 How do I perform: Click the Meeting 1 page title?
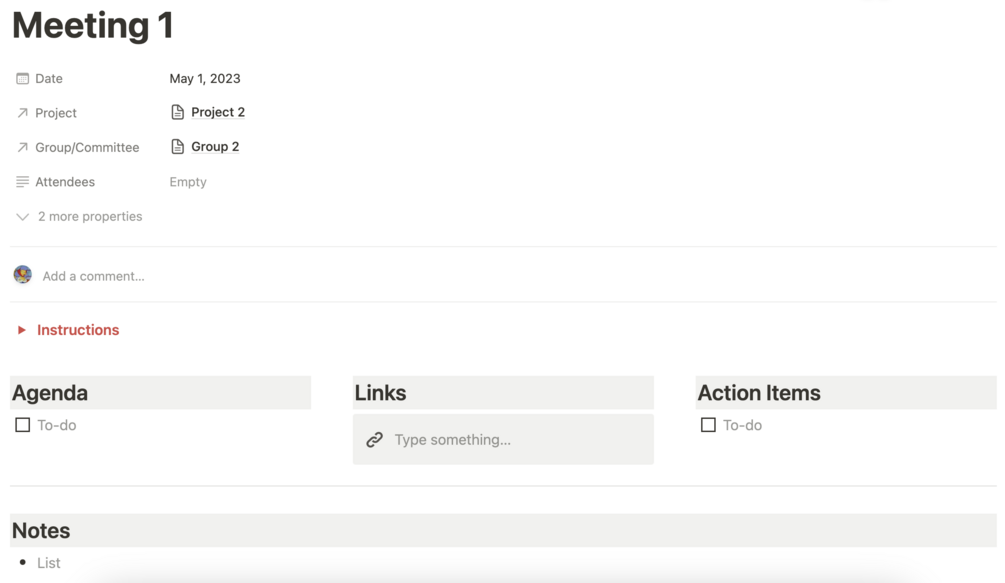tap(93, 26)
